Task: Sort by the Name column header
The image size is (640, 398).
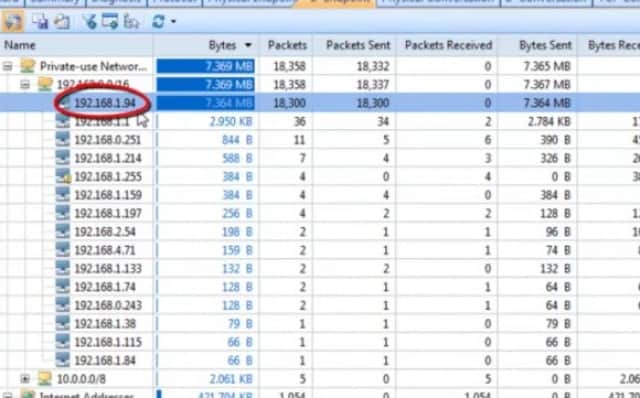Action: point(20,45)
